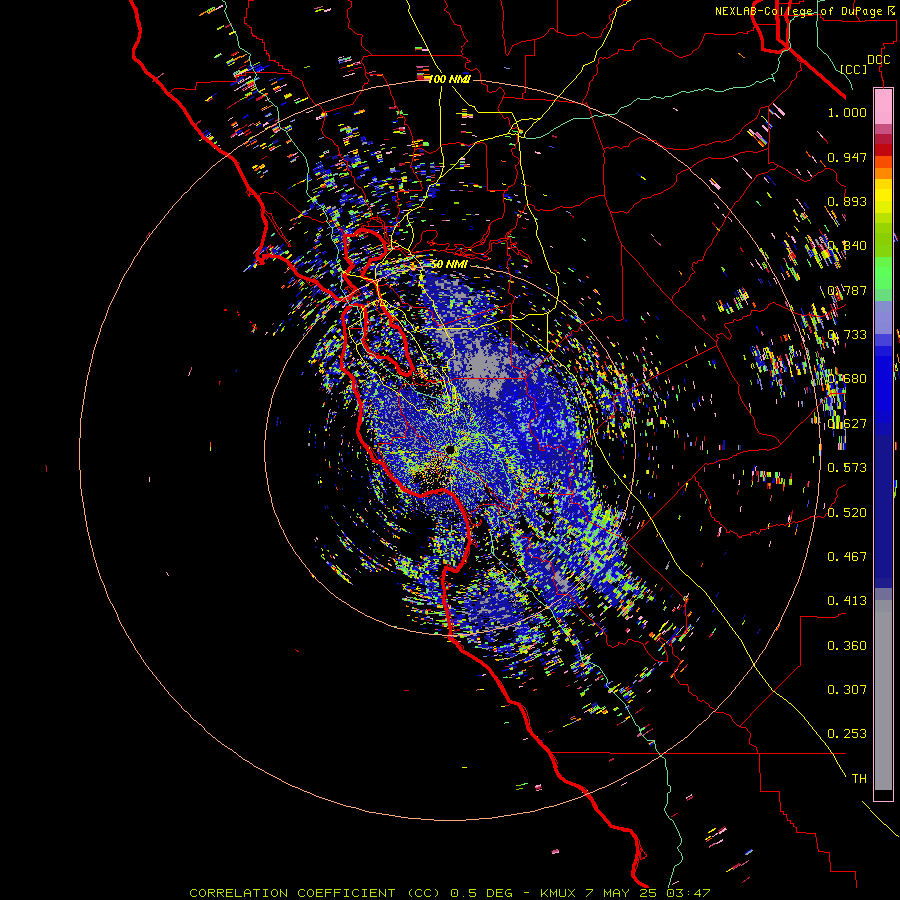
Task: Click the 100 NMI range ring label
Action: [x=449, y=79]
